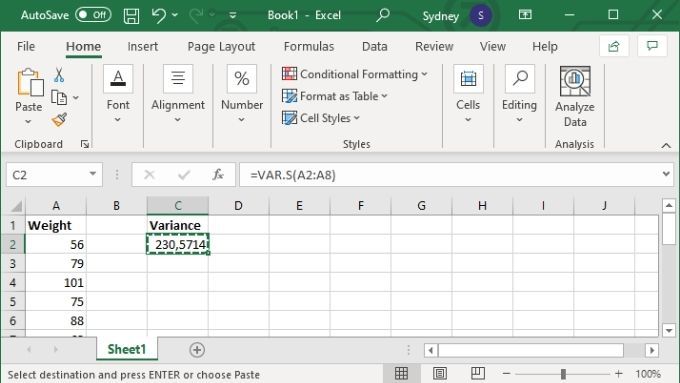This screenshot has height=383, width=680.
Task: Open the Name Box dropdown arrow
Action: coord(92,174)
